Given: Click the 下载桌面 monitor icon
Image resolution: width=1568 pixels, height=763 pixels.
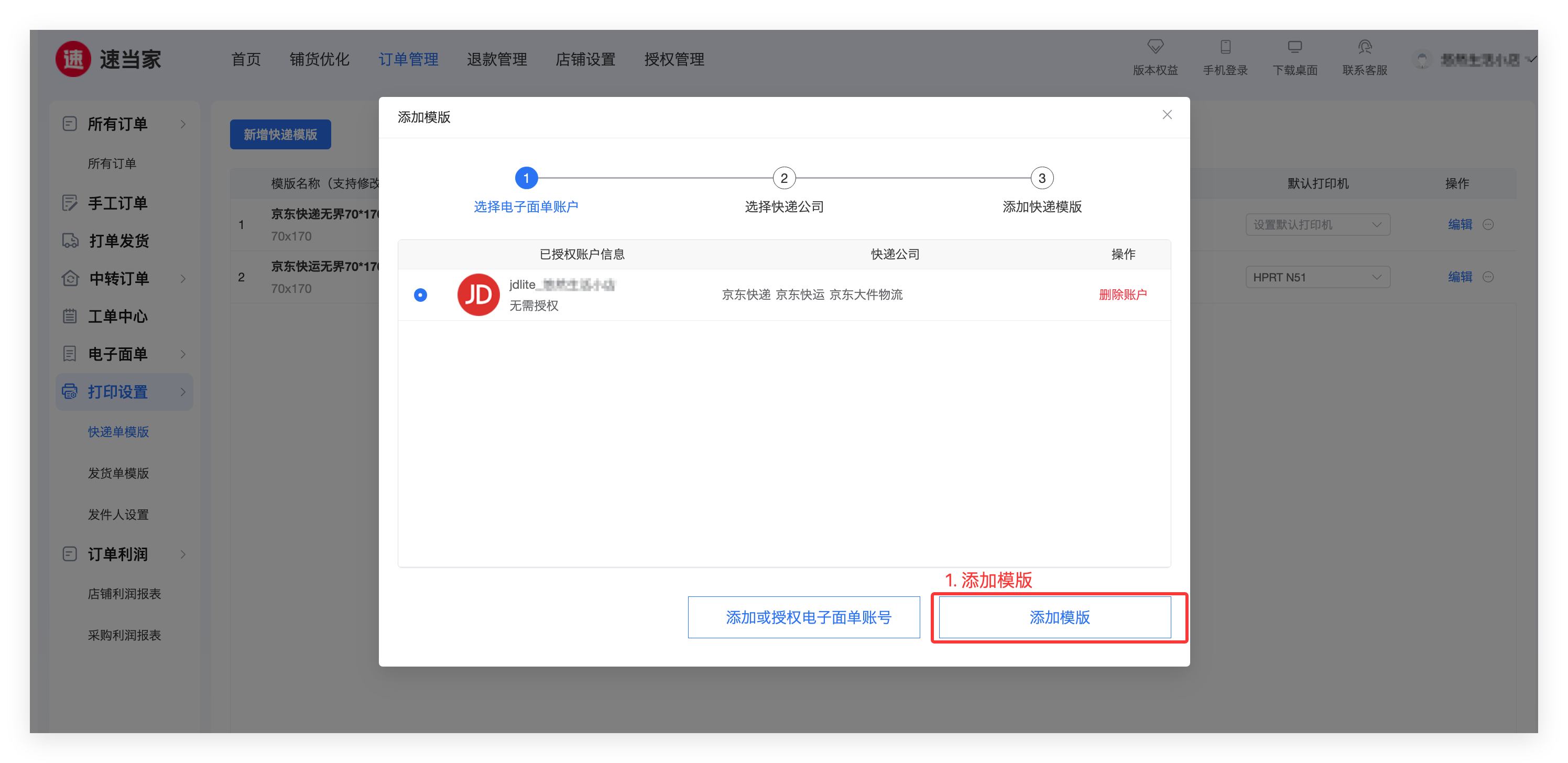Looking at the screenshot, I should pyautogui.click(x=1294, y=47).
